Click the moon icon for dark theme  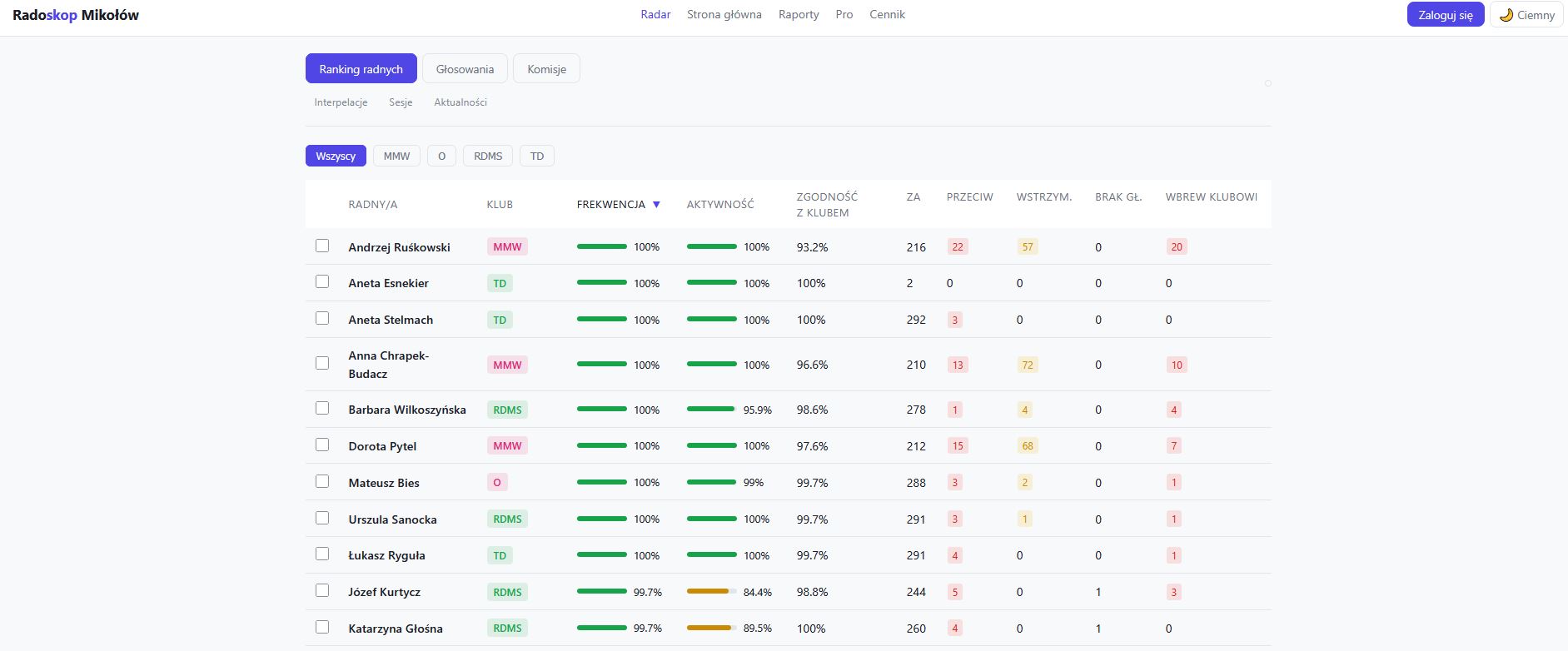[1506, 15]
